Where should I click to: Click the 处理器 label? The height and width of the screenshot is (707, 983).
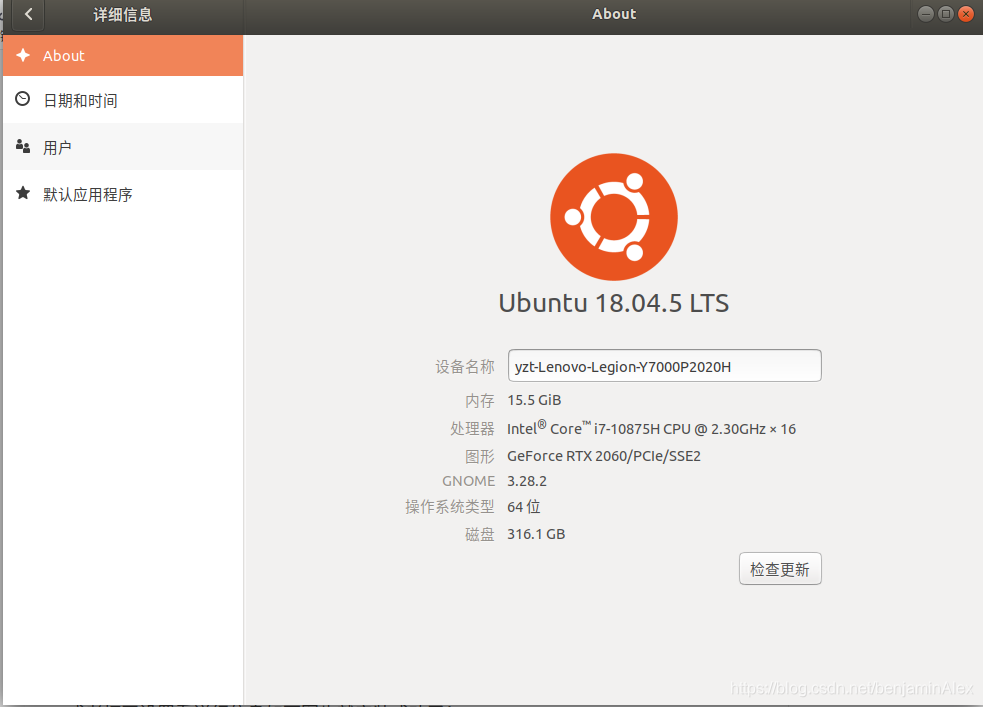coord(472,429)
